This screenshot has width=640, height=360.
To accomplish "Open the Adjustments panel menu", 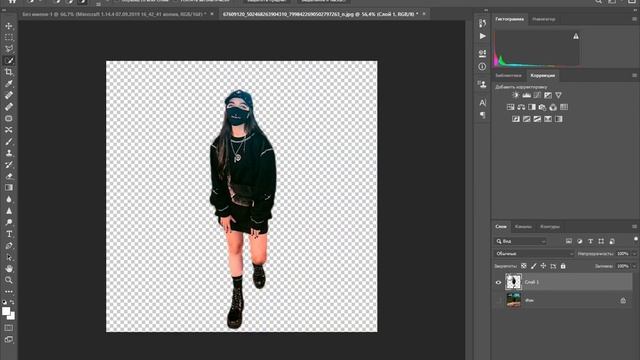I will pyautogui.click(x=634, y=76).
